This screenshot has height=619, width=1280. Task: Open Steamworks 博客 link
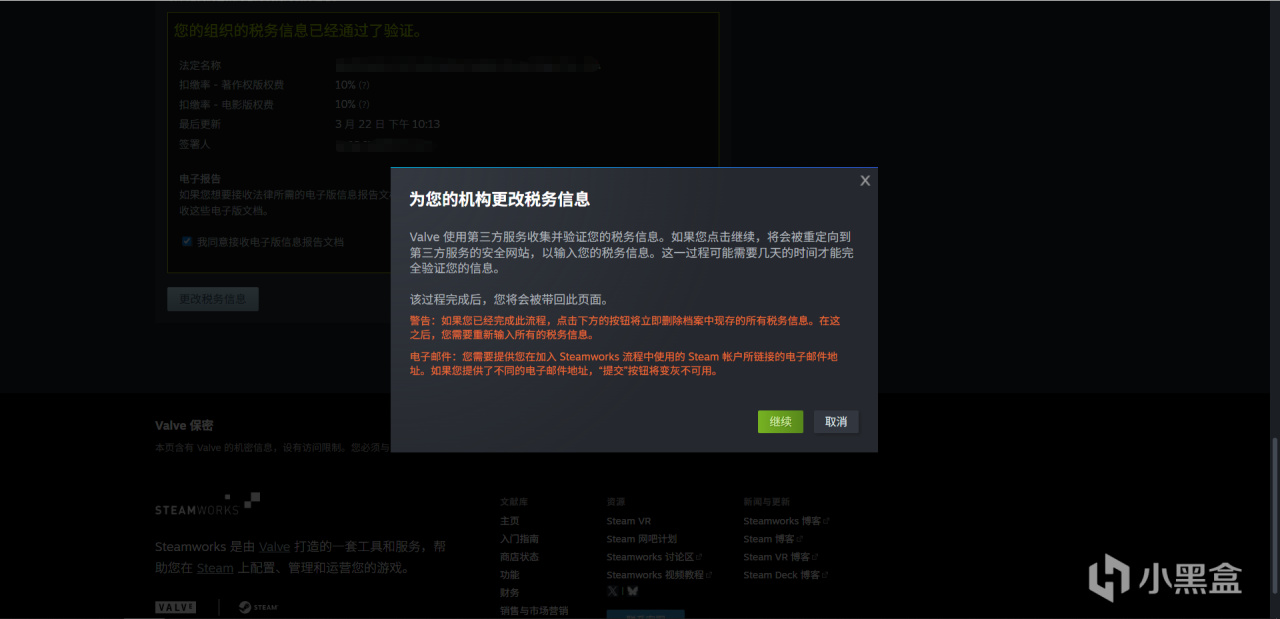786,521
